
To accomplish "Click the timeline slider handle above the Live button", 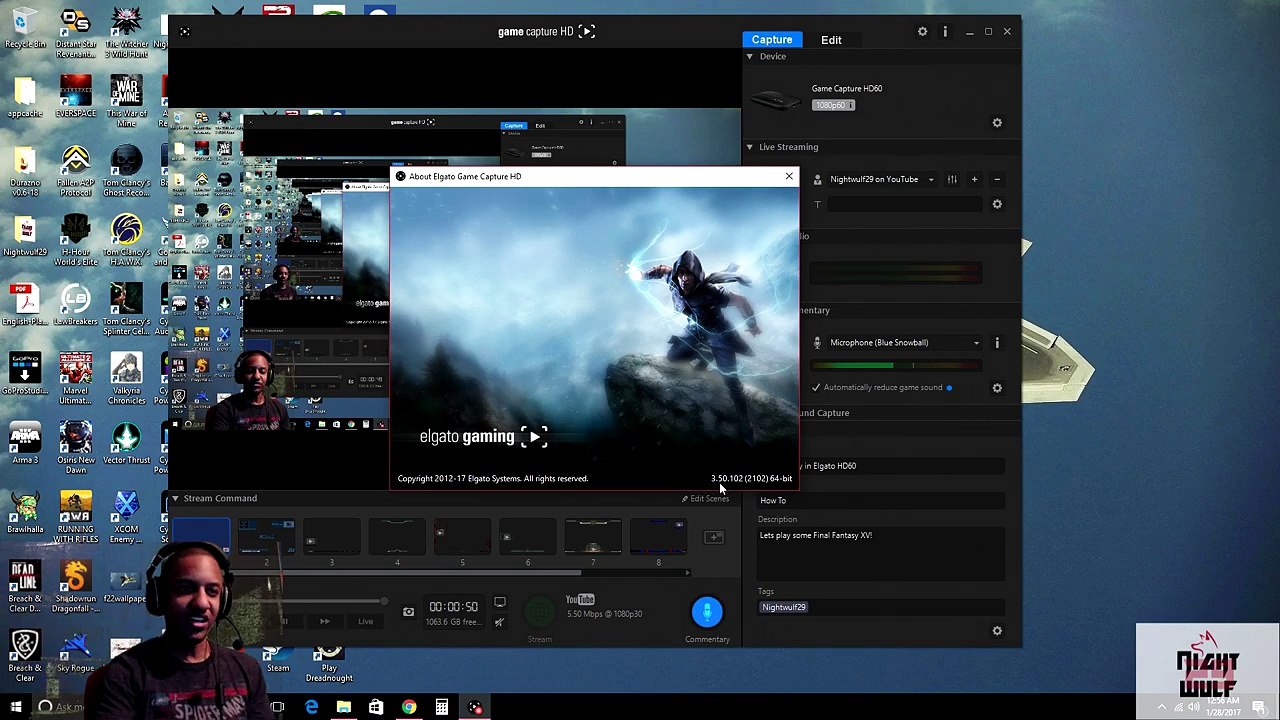I will 384,601.
